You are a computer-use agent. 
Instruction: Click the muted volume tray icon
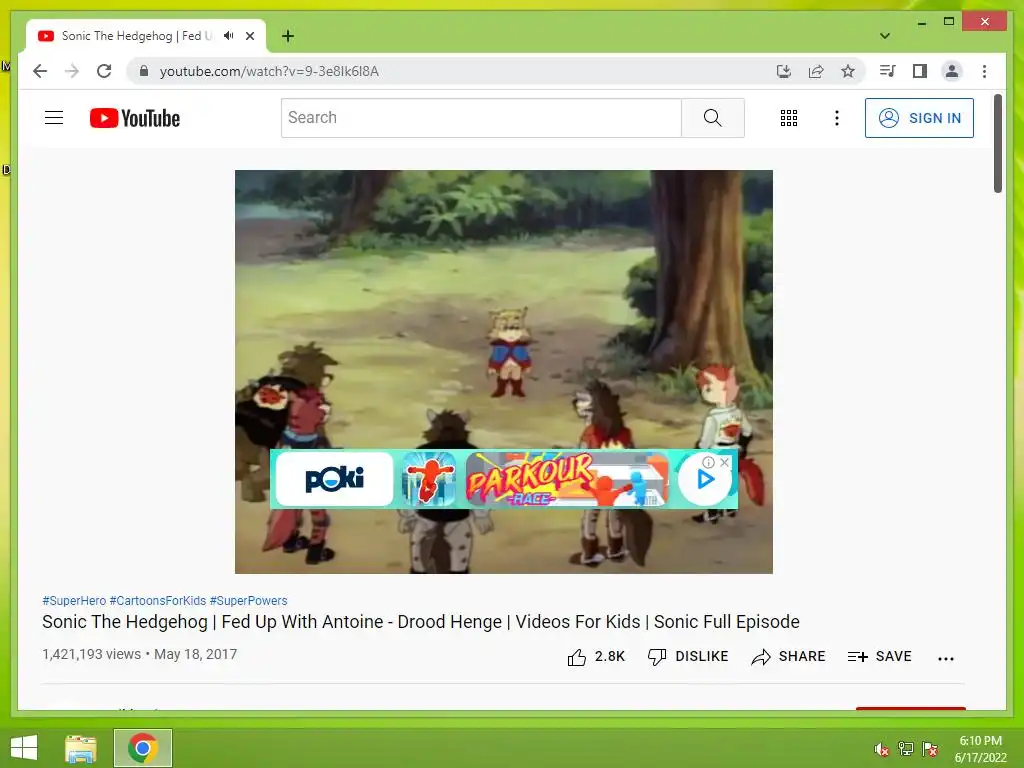coord(882,749)
